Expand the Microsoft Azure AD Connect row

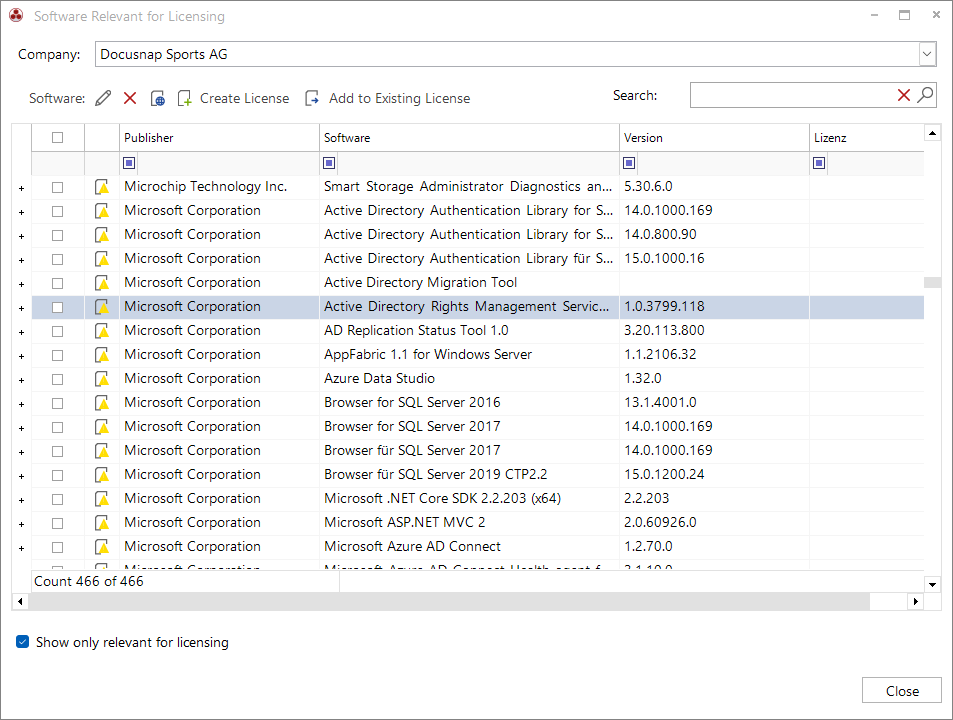tap(21, 548)
